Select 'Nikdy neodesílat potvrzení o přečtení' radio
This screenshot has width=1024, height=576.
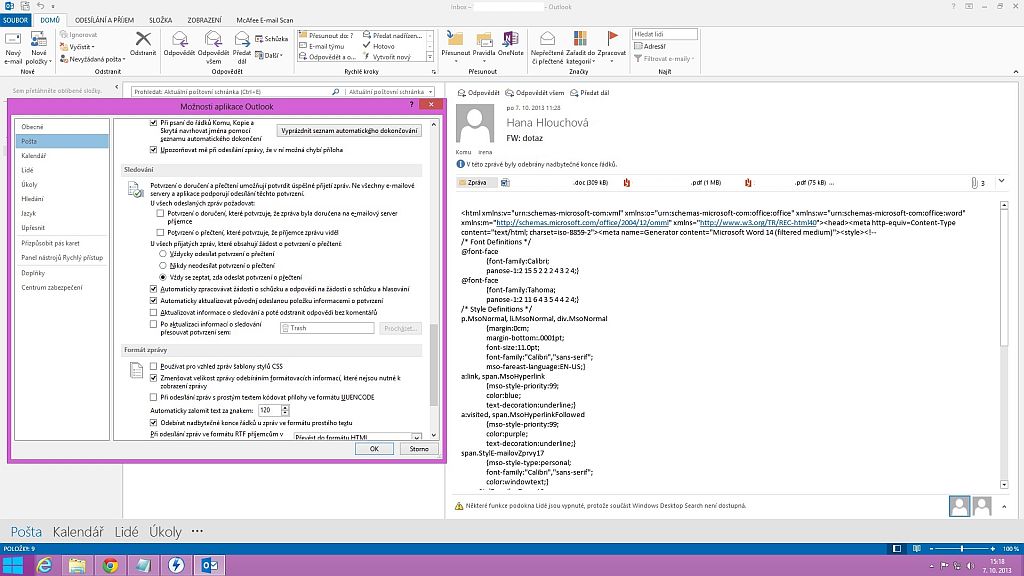163,265
